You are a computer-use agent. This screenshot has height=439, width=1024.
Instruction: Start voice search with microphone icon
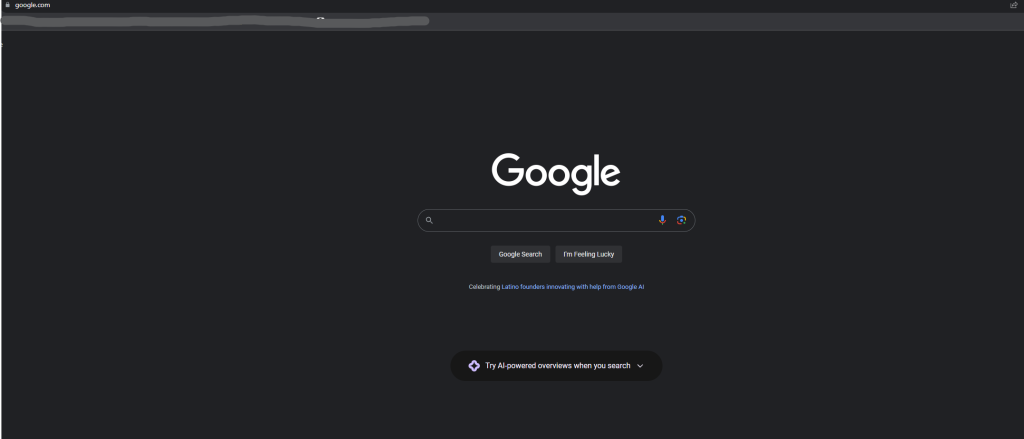coord(662,220)
